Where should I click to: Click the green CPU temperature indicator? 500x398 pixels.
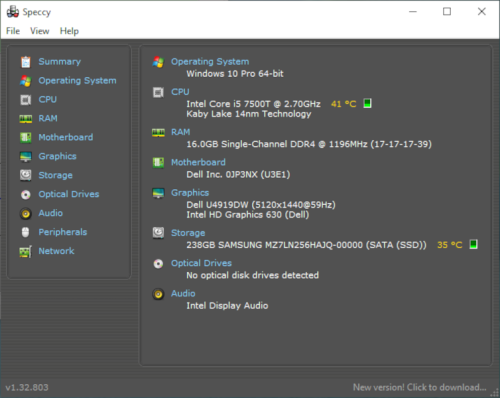(x=367, y=103)
